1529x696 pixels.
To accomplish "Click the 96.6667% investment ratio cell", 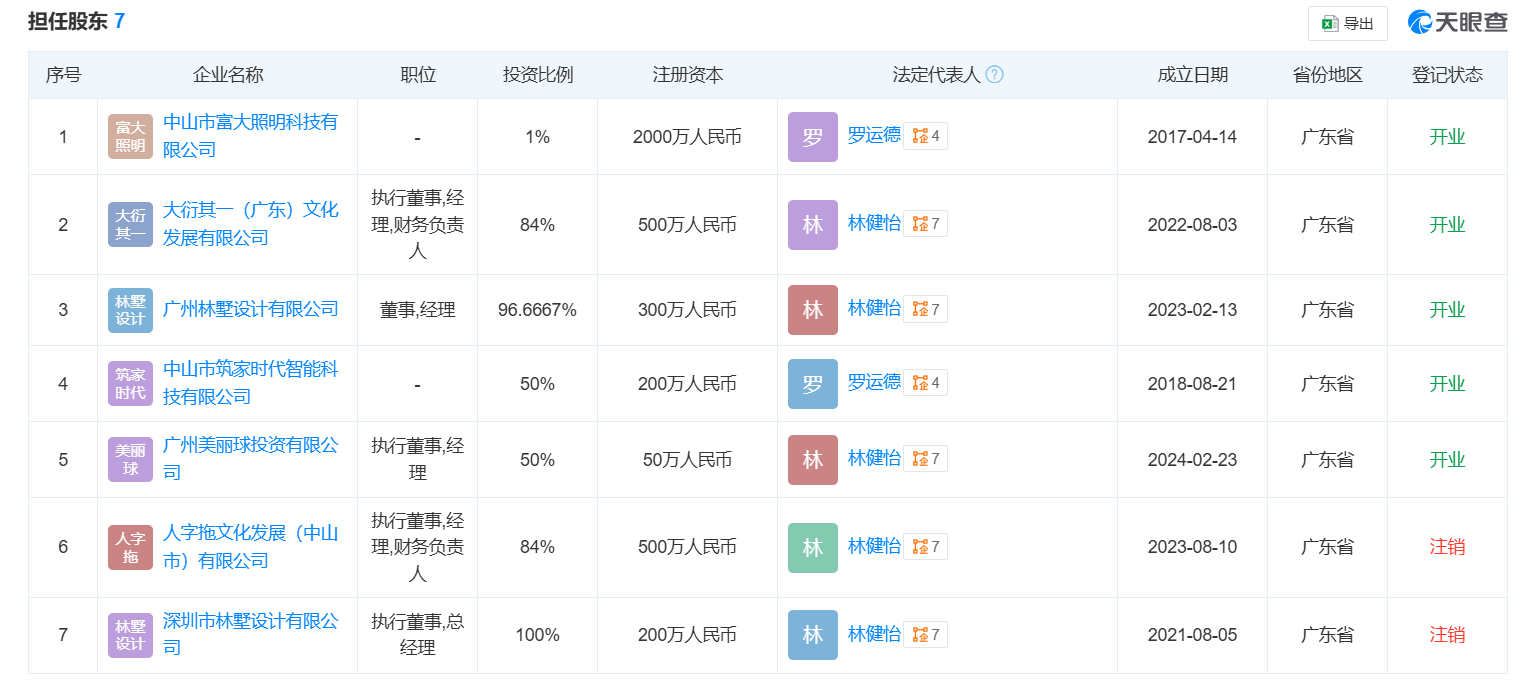I will click(x=537, y=310).
